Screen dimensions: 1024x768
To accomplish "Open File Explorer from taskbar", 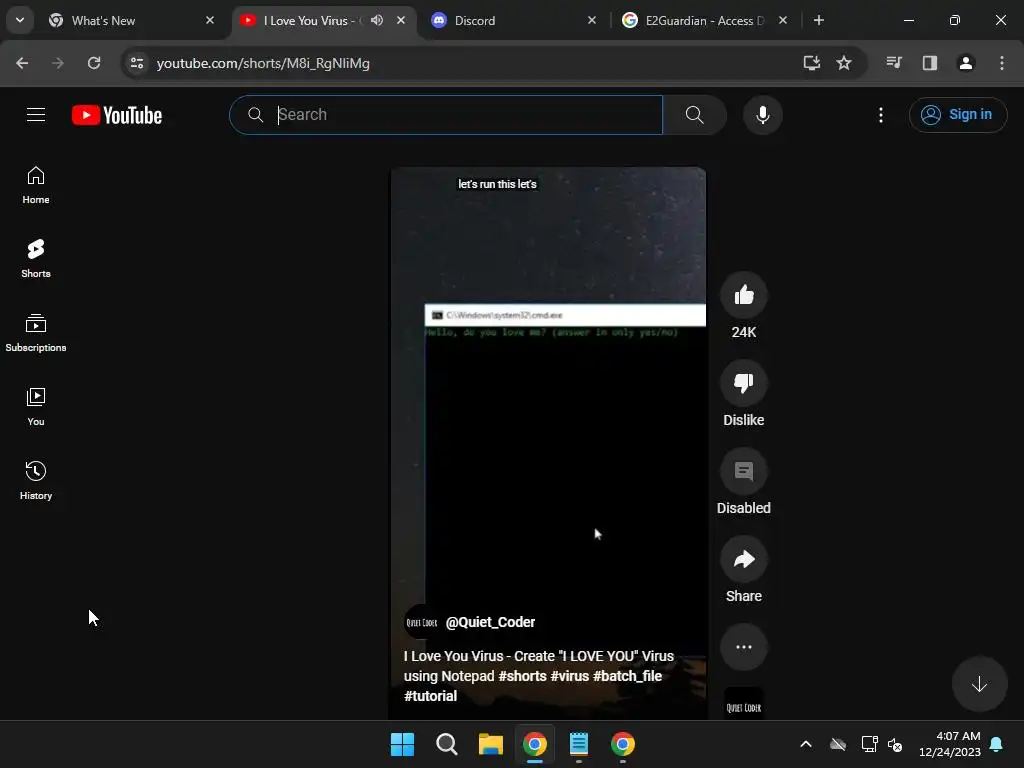I will pos(490,744).
